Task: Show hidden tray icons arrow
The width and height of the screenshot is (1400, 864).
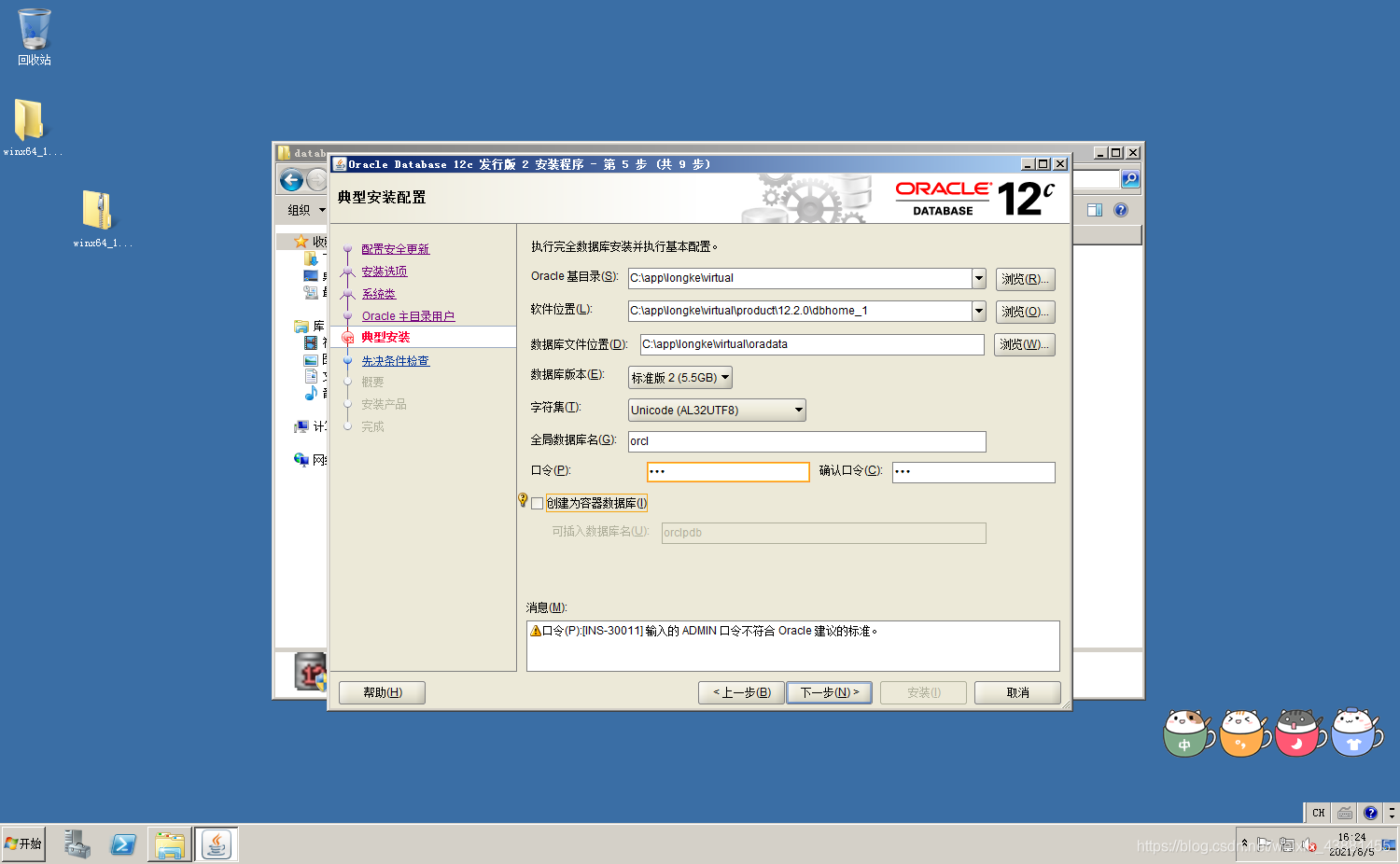Action: 1244,843
